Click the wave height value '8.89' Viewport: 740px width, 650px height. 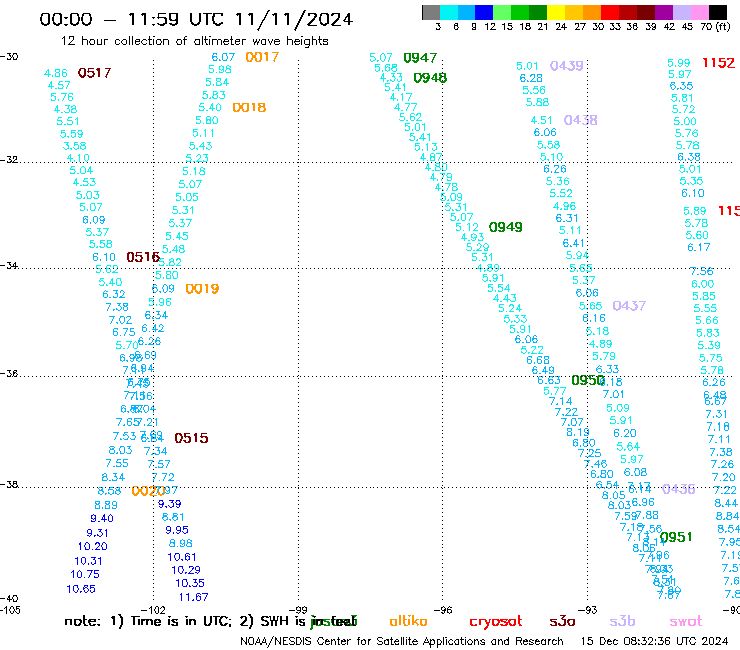tap(106, 505)
